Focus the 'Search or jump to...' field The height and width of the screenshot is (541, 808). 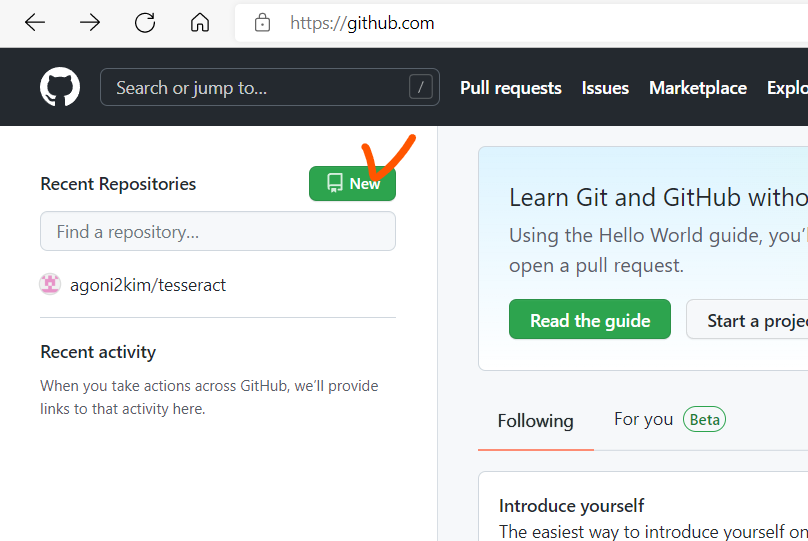point(270,87)
